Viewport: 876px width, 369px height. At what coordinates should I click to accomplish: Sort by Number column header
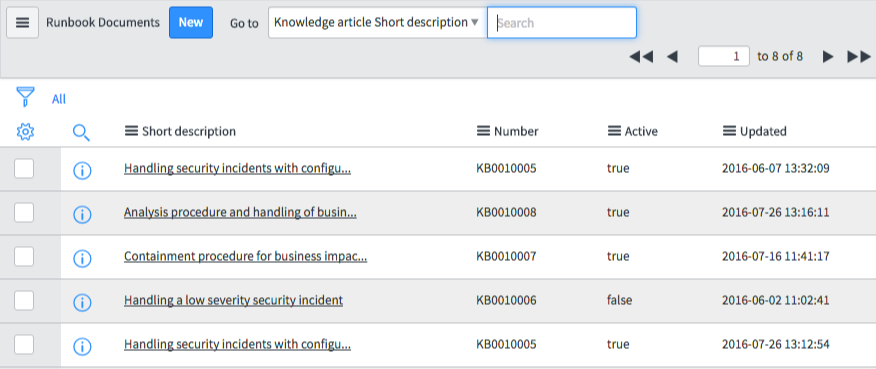click(516, 131)
